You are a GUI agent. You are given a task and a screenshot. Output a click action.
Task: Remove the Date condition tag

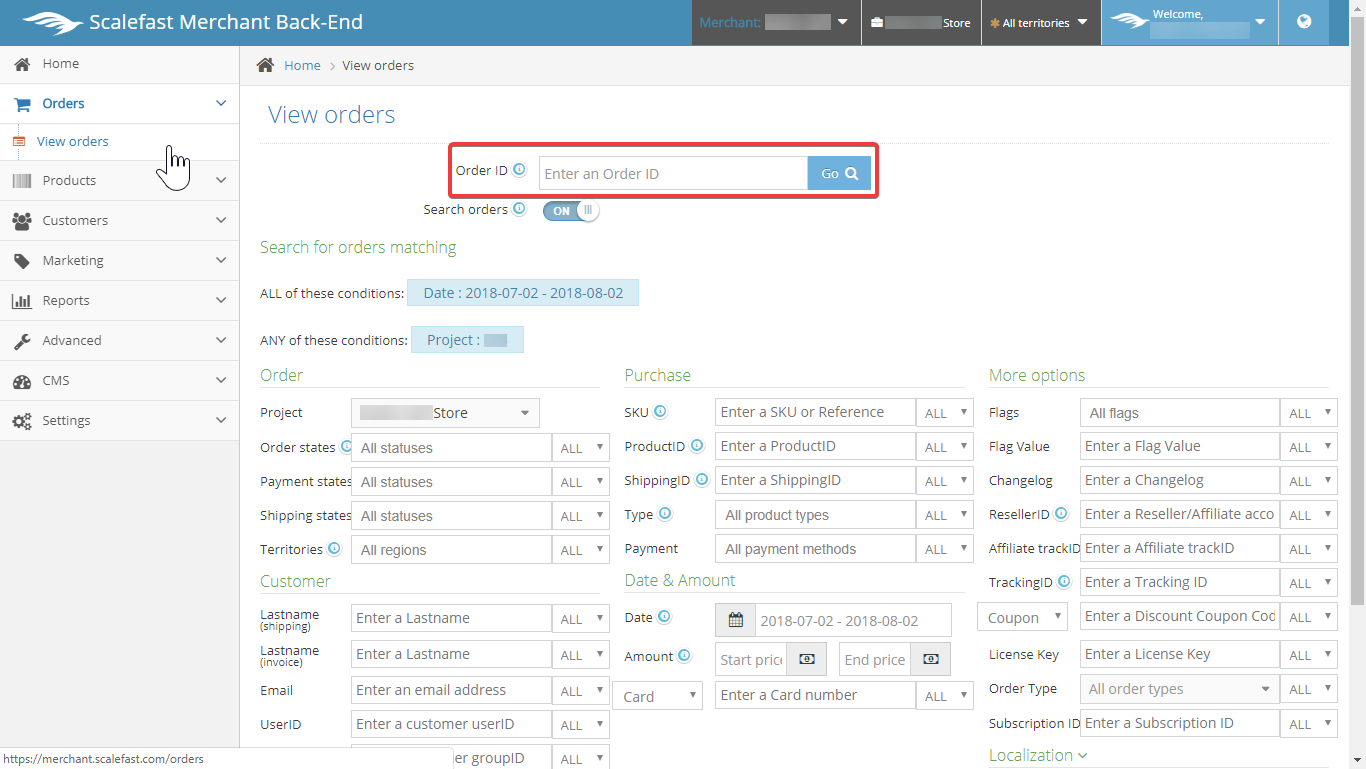pos(523,293)
